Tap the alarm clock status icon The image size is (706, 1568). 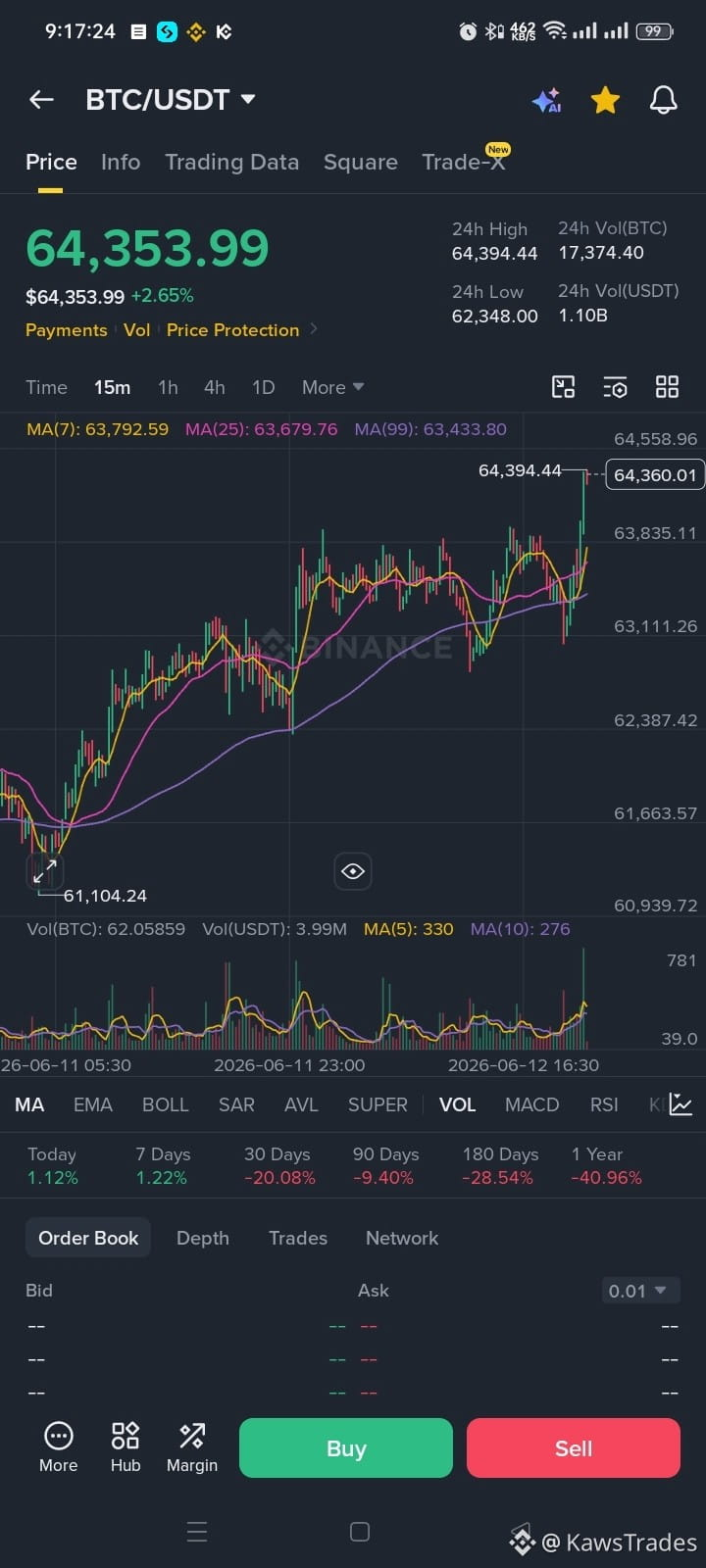click(x=468, y=31)
